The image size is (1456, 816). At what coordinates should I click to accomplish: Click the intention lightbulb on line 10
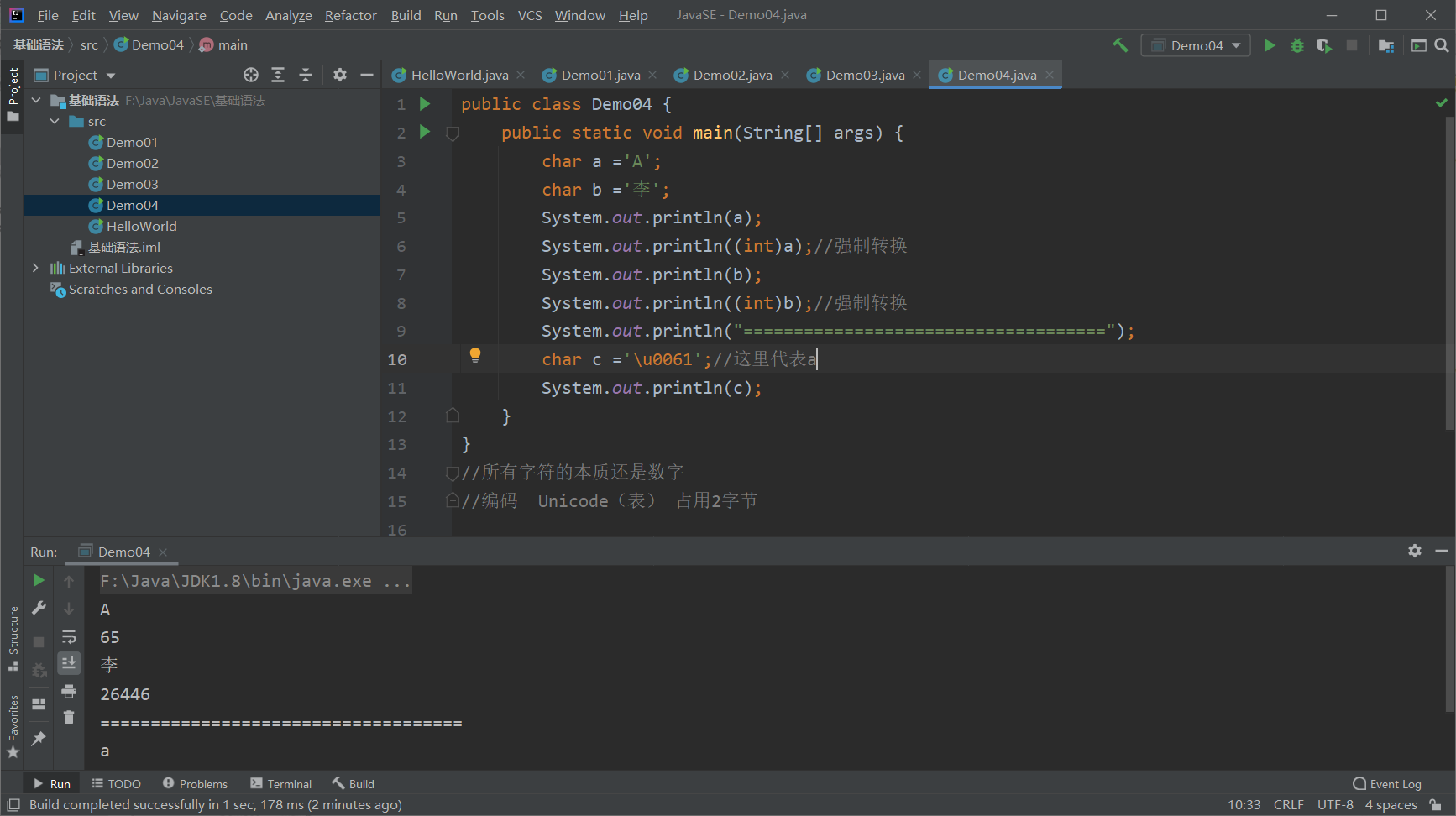coord(475,355)
